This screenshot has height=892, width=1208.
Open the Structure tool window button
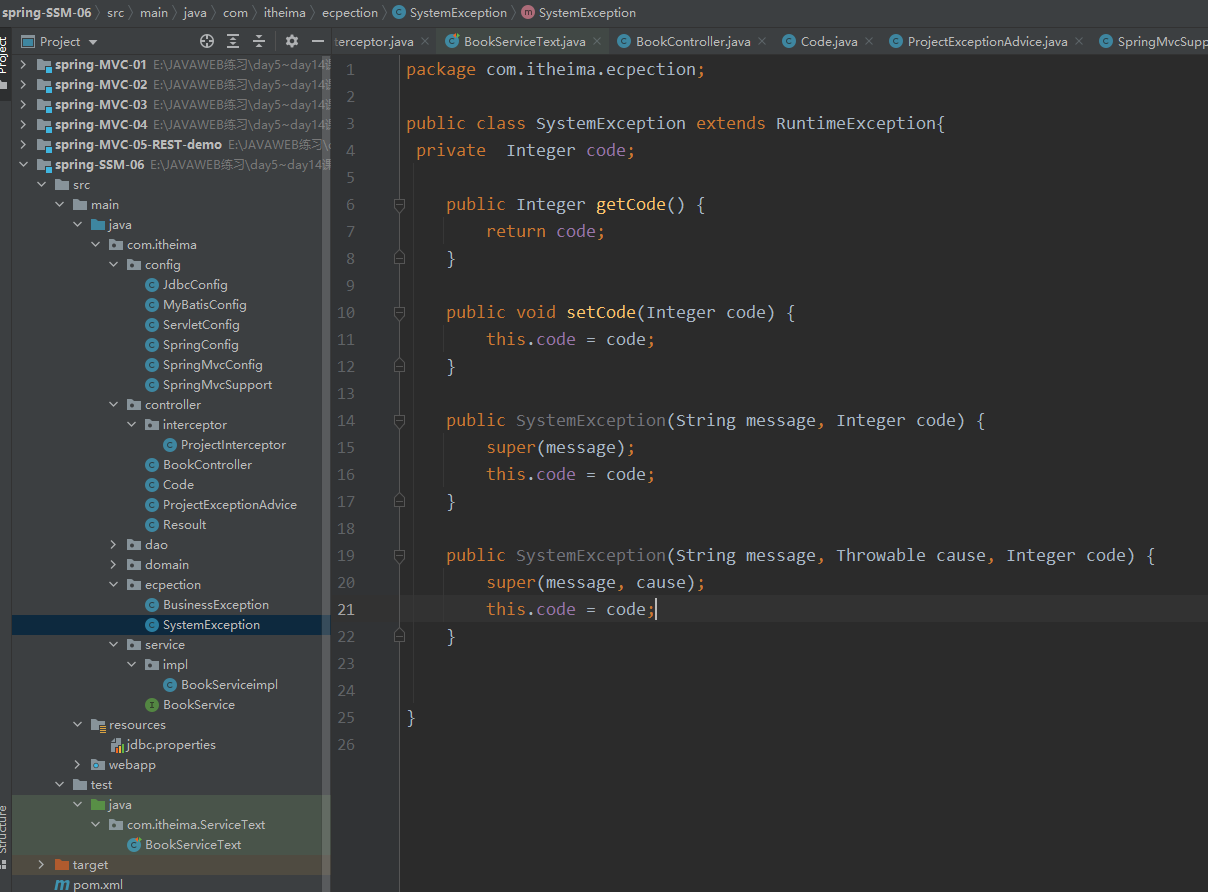coord(4,830)
